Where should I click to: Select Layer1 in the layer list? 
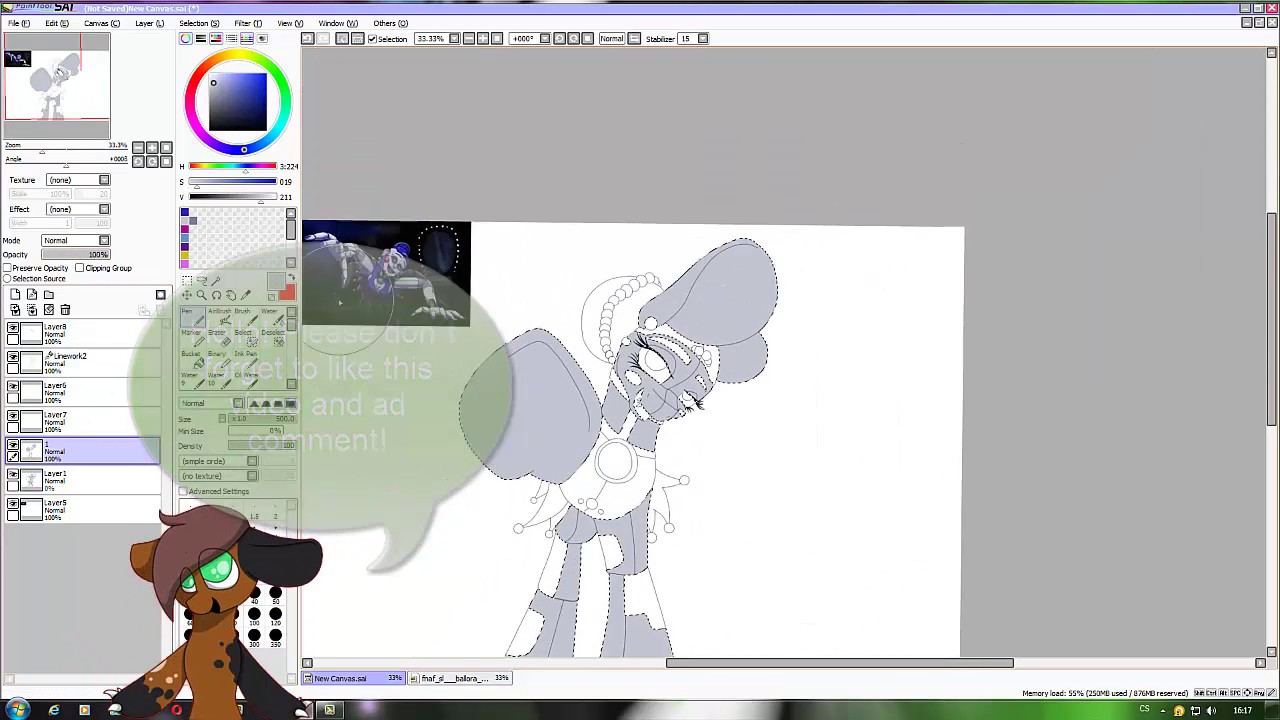click(x=82, y=481)
